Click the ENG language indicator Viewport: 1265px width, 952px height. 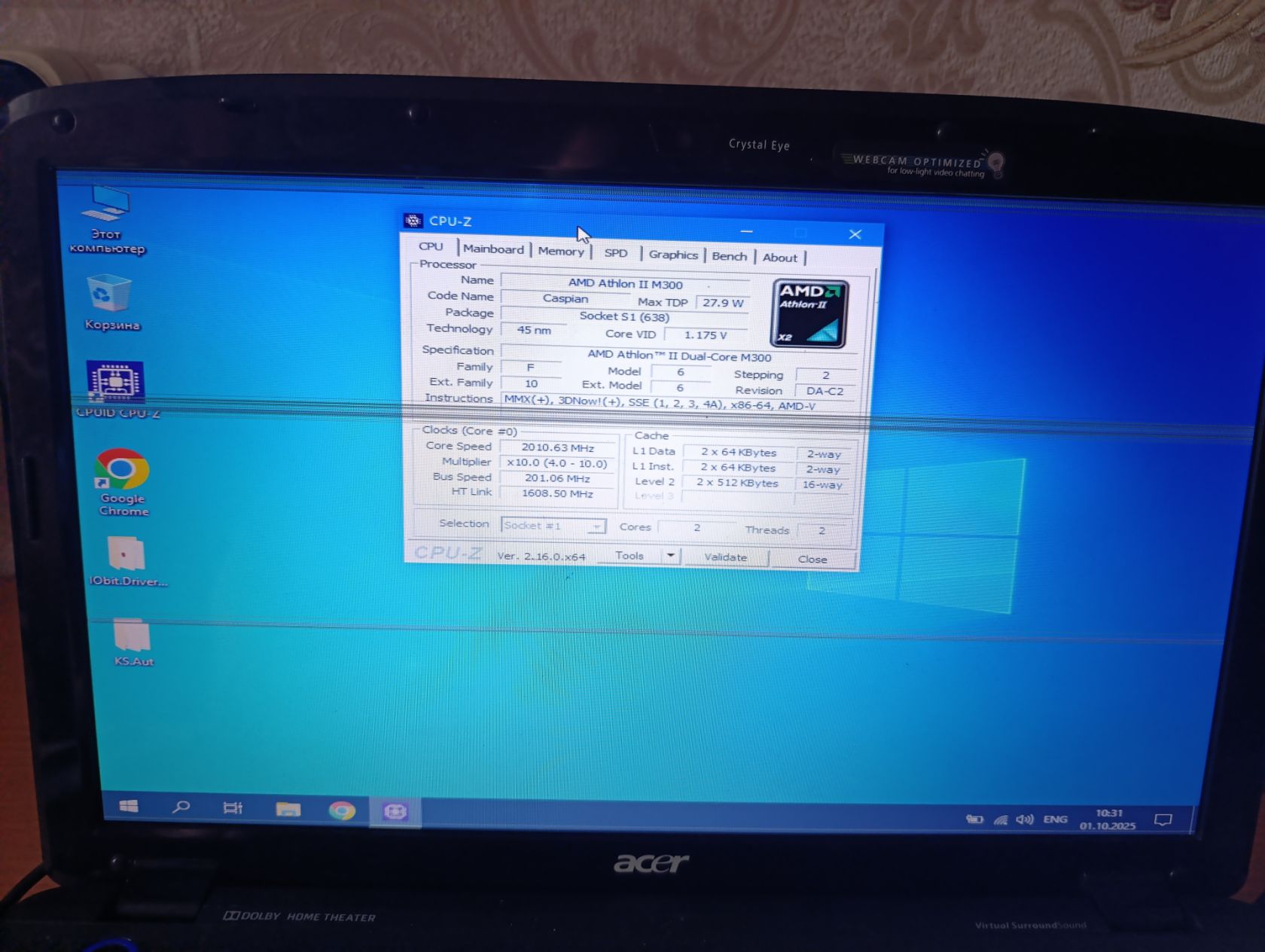click(1055, 819)
